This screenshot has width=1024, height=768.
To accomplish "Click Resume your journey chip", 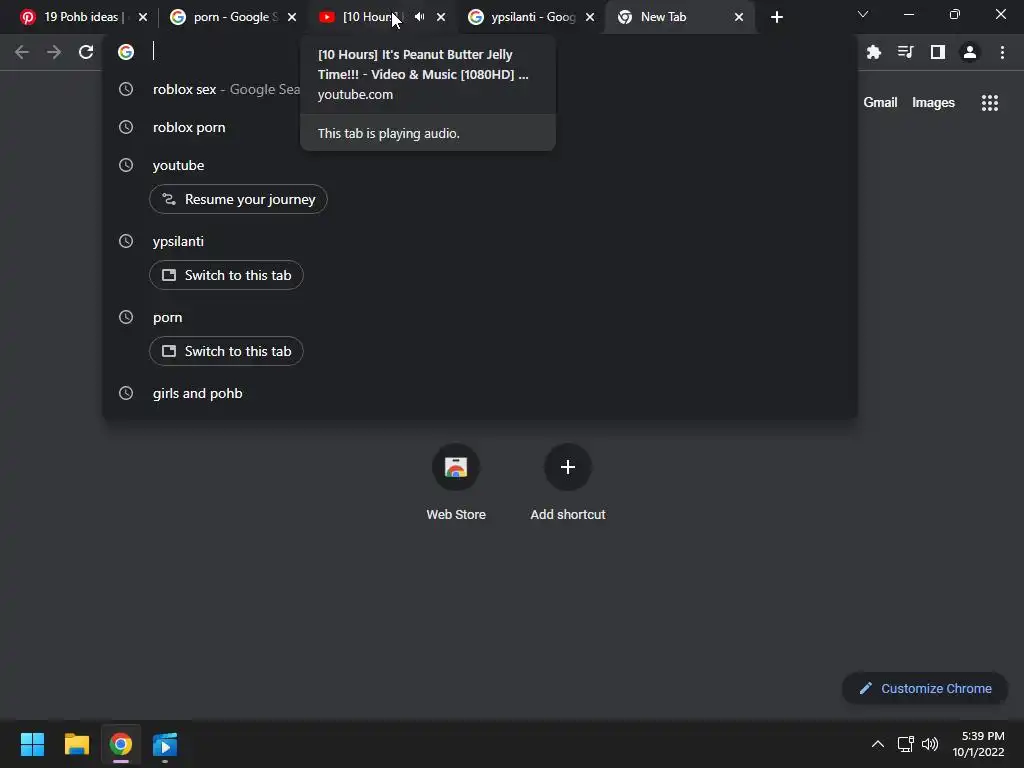I will [238, 199].
